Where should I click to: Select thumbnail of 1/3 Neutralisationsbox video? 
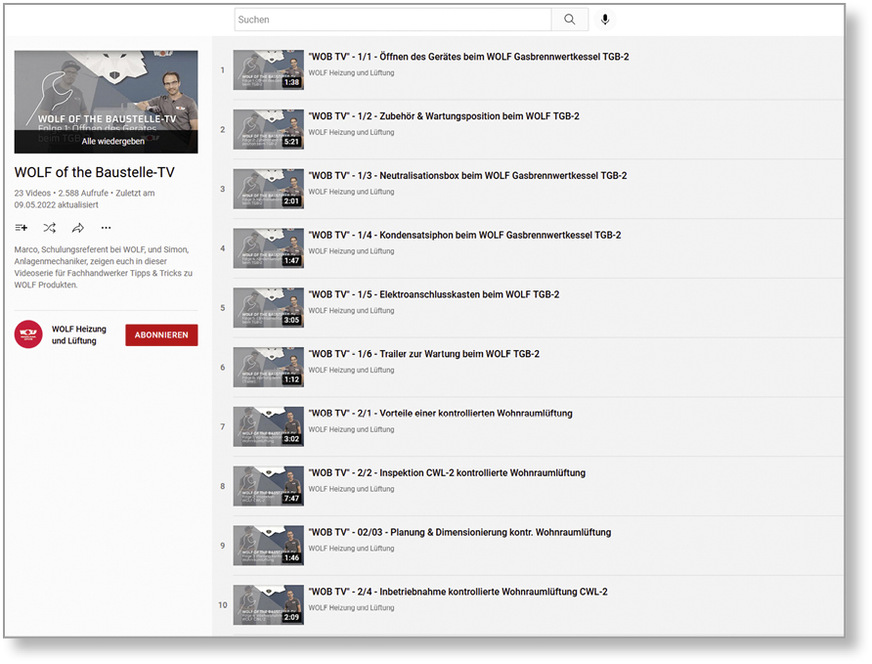[x=268, y=189]
